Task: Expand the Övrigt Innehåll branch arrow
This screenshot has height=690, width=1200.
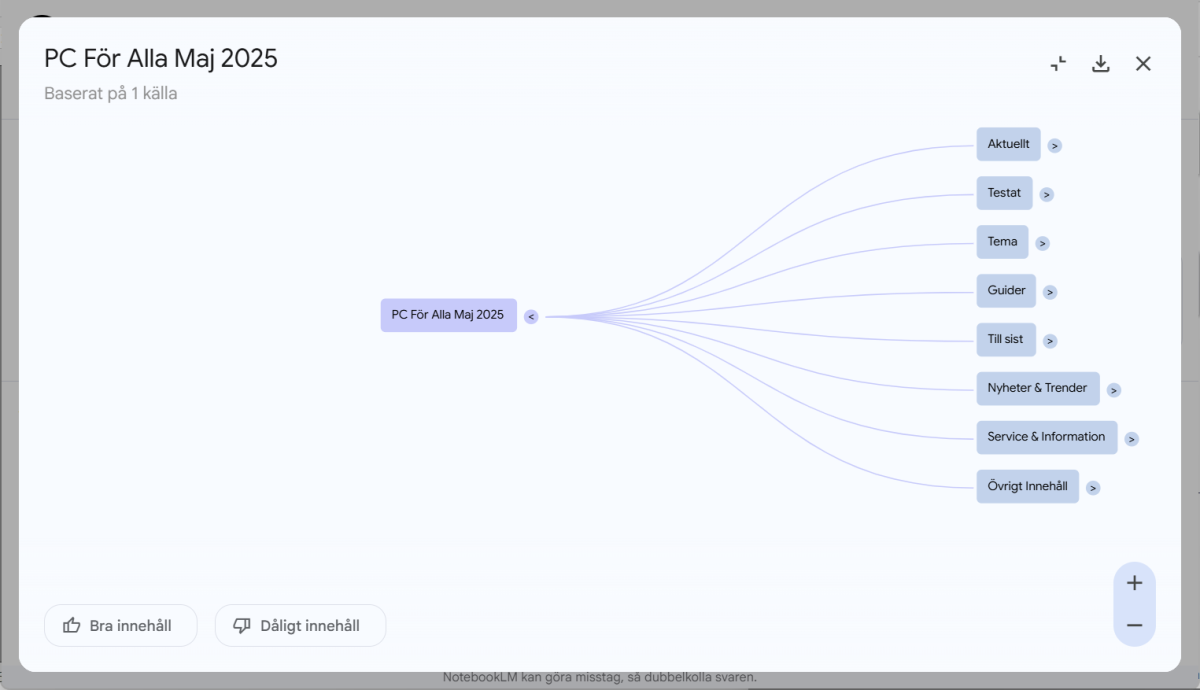Action: (x=1093, y=488)
